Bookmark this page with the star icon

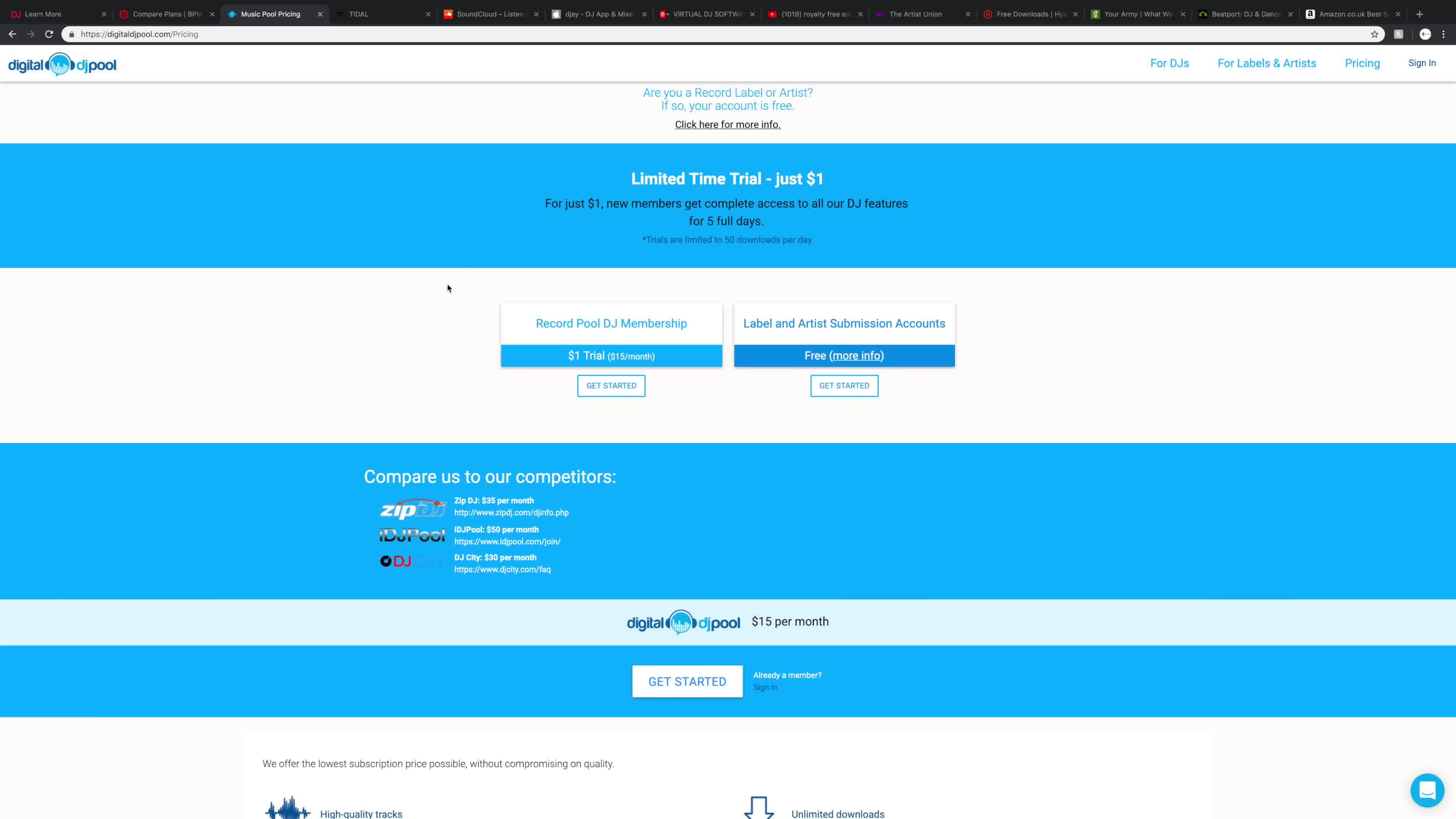[1374, 35]
